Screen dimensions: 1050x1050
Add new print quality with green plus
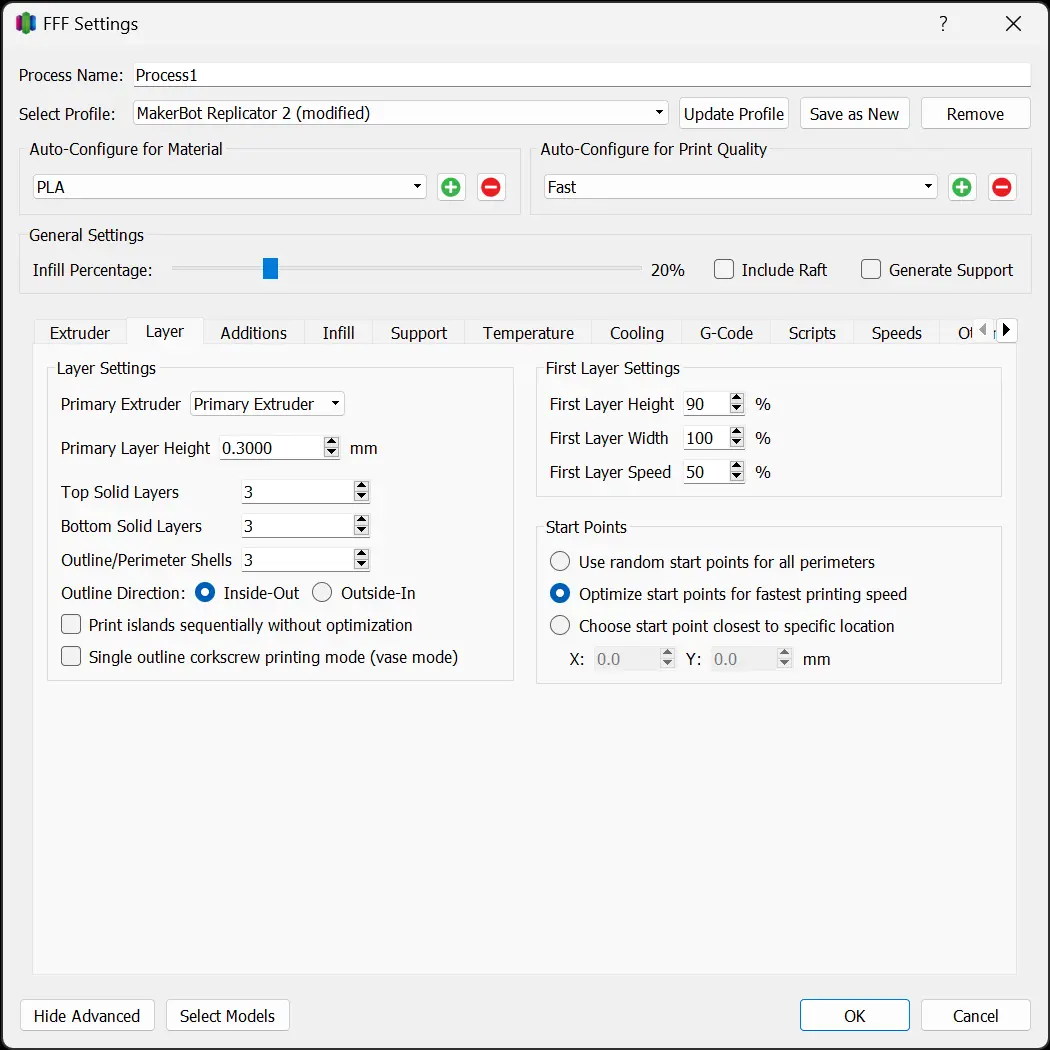962,187
